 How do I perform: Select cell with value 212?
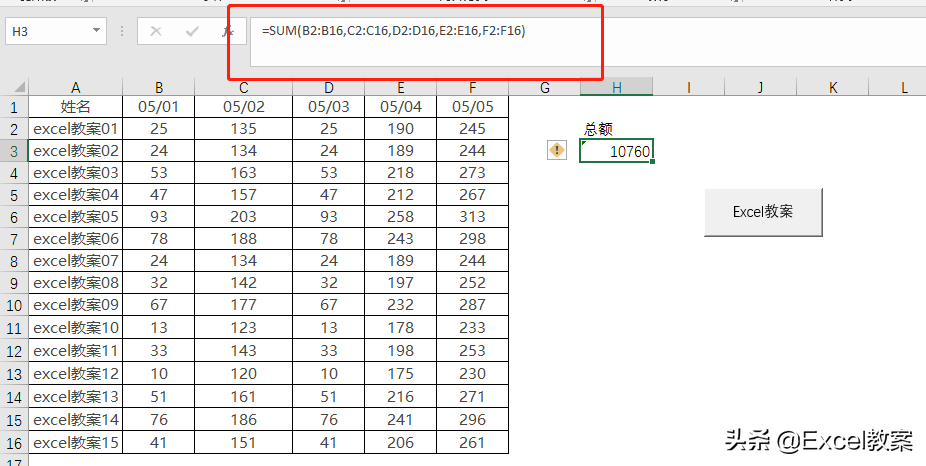click(400, 195)
